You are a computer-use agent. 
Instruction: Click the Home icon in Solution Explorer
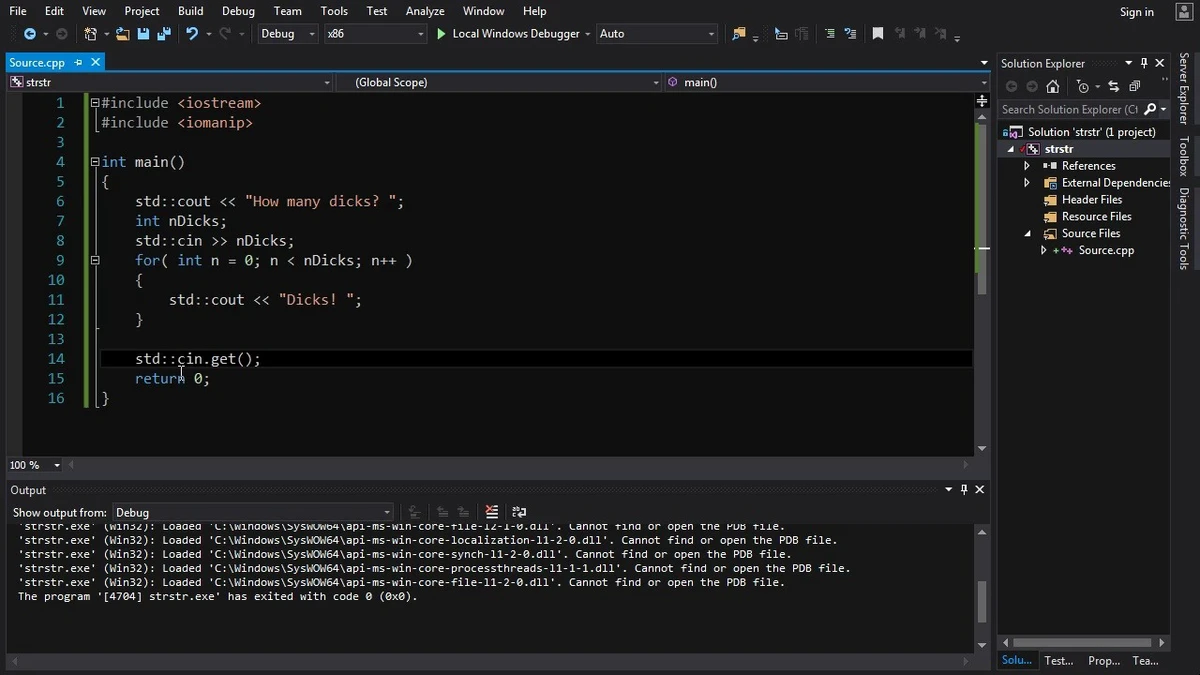1052,87
